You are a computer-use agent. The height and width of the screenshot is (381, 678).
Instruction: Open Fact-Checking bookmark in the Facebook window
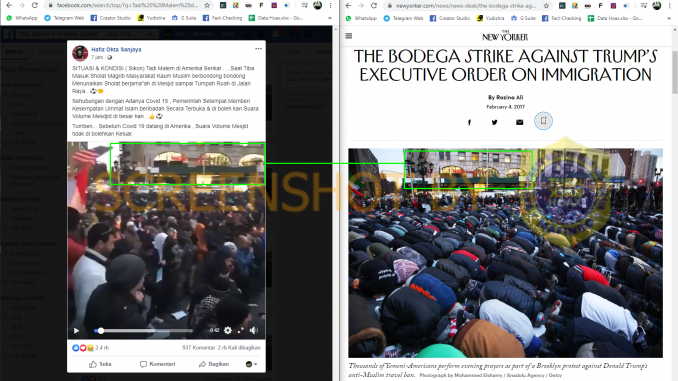223,18
